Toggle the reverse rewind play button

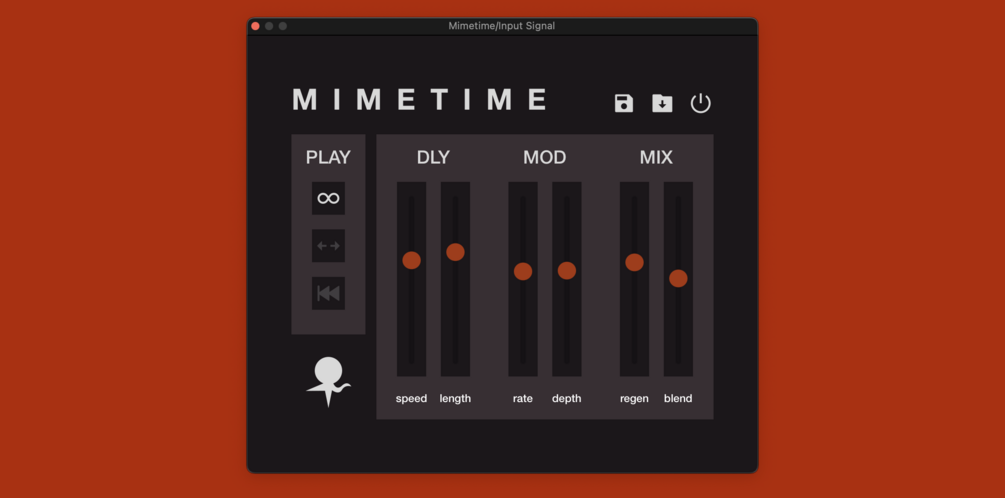[x=328, y=294]
